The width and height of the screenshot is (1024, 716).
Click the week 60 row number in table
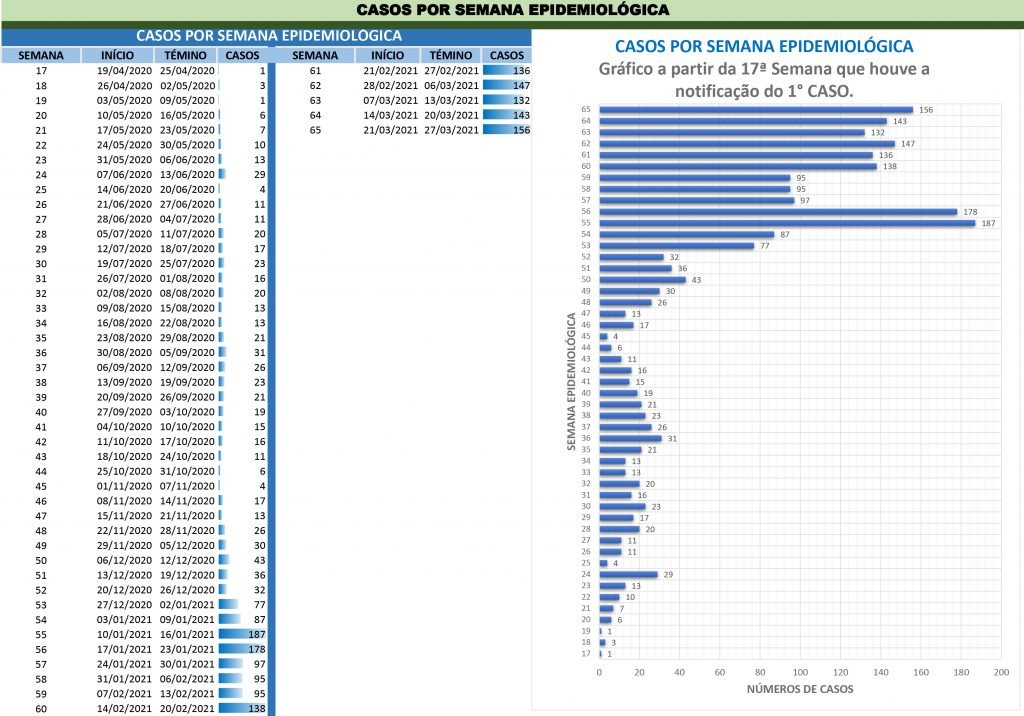pos(41,708)
